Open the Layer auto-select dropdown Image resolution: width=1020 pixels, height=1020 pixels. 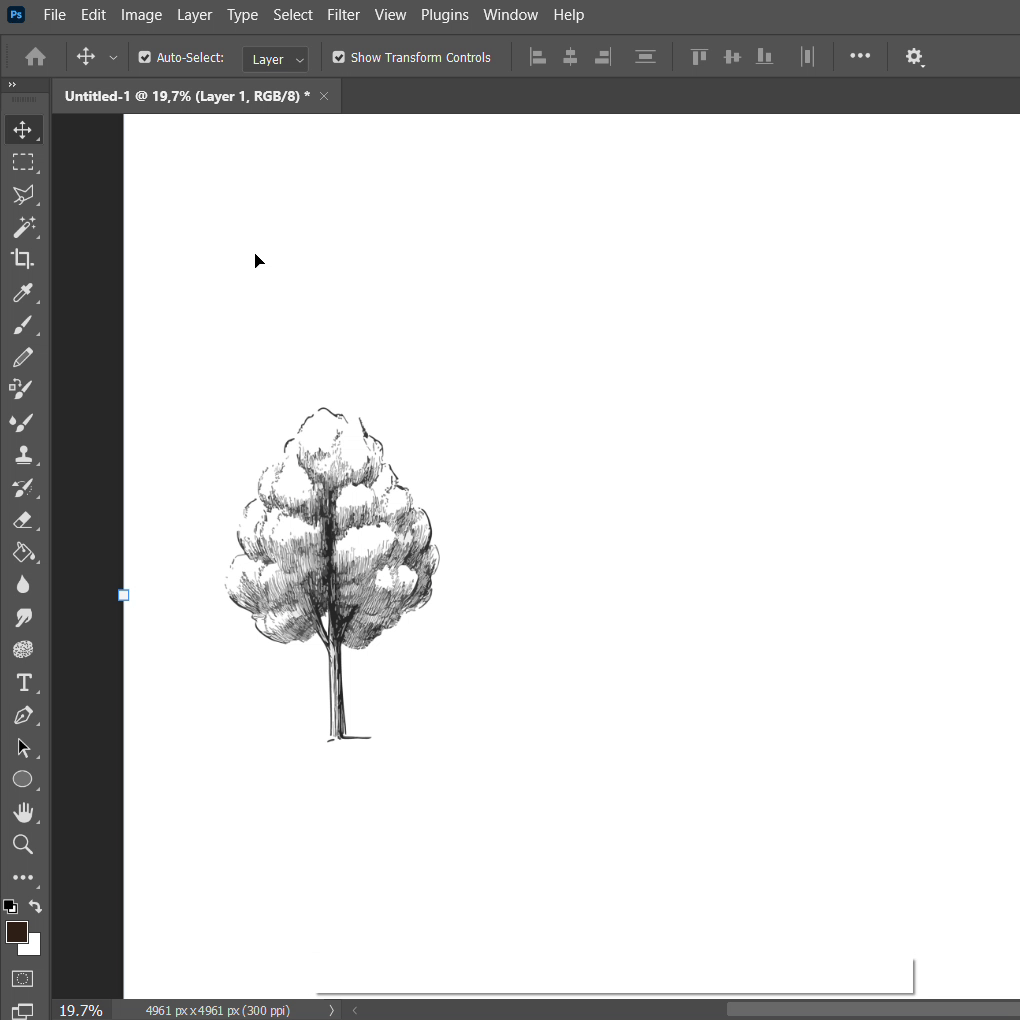(275, 59)
